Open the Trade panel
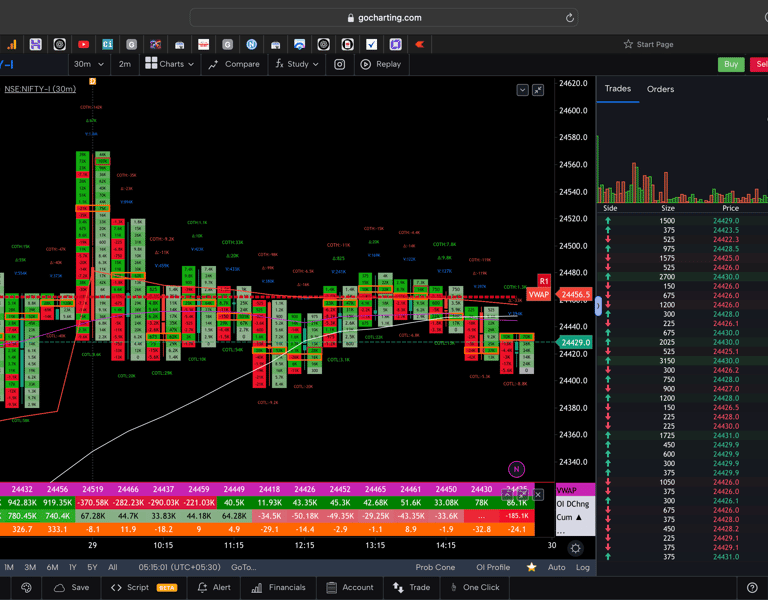Viewport: 768px width, 600px height. [411, 587]
